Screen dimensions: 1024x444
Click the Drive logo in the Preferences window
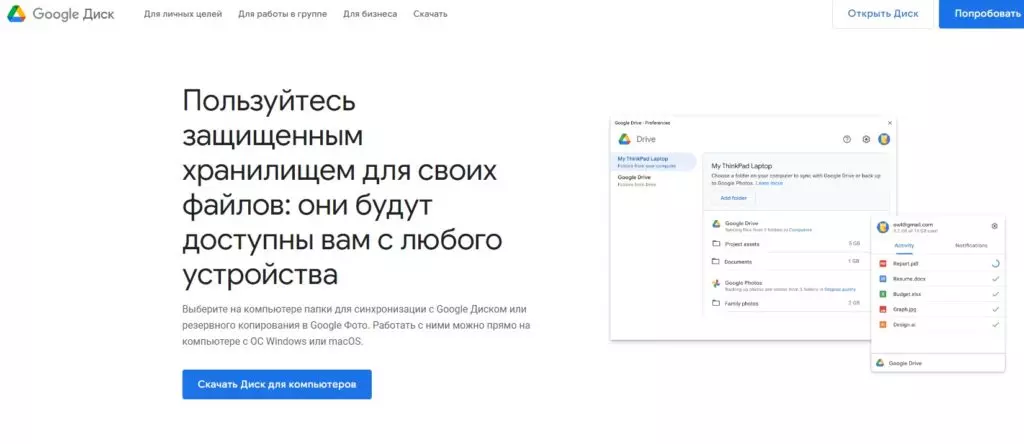click(x=624, y=139)
